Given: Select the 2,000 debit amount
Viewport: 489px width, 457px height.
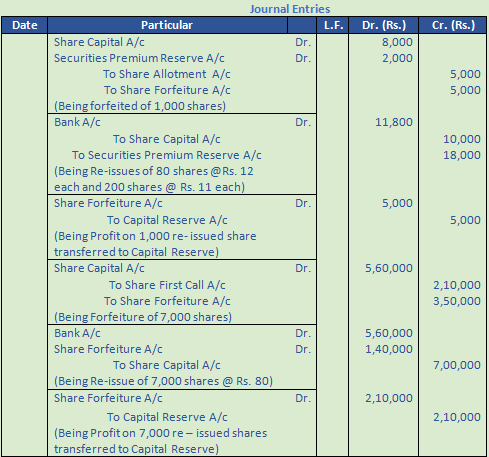Looking at the screenshot, I should pyautogui.click(x=397, y=58).
